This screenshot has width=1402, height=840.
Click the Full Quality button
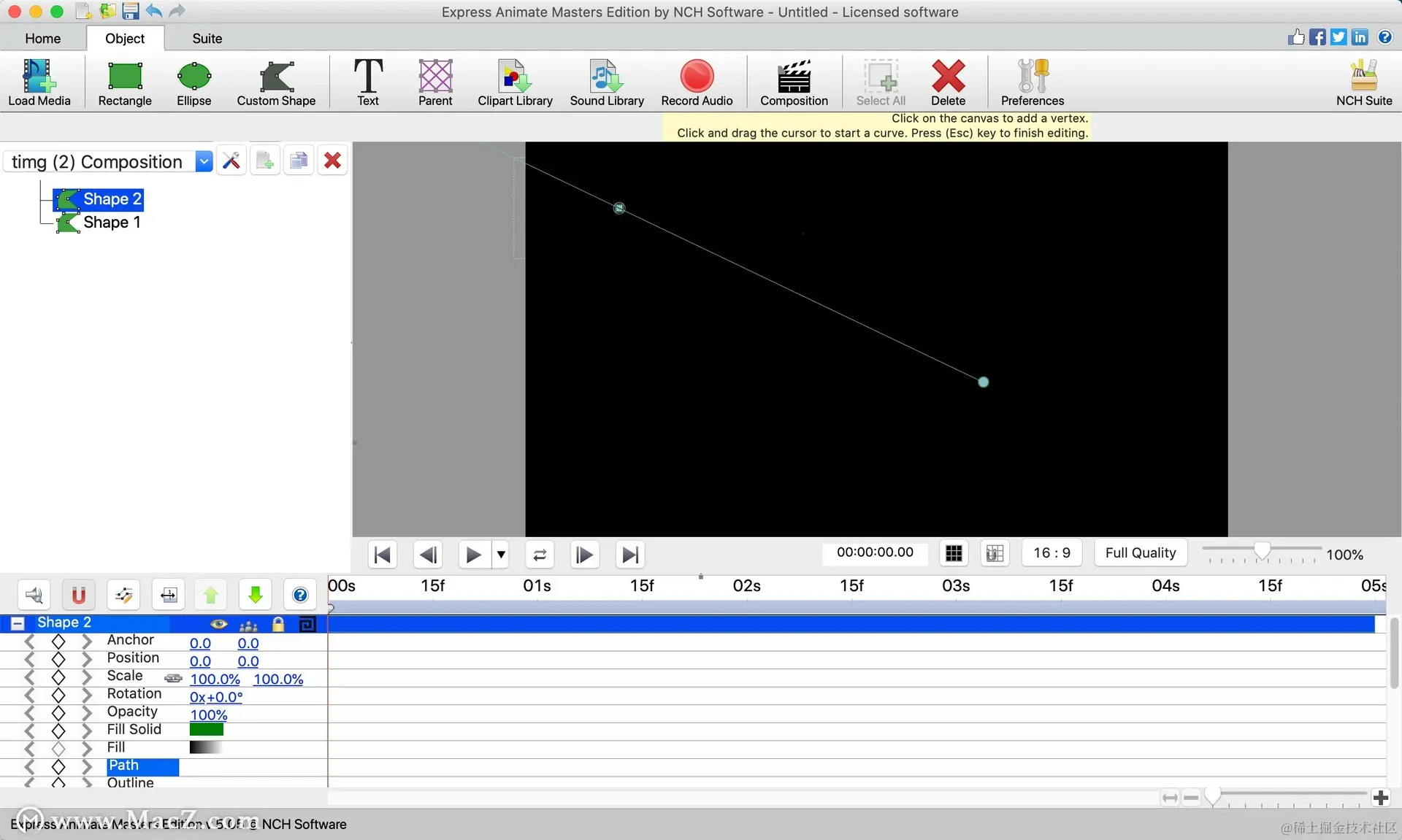click(1140, 553)
